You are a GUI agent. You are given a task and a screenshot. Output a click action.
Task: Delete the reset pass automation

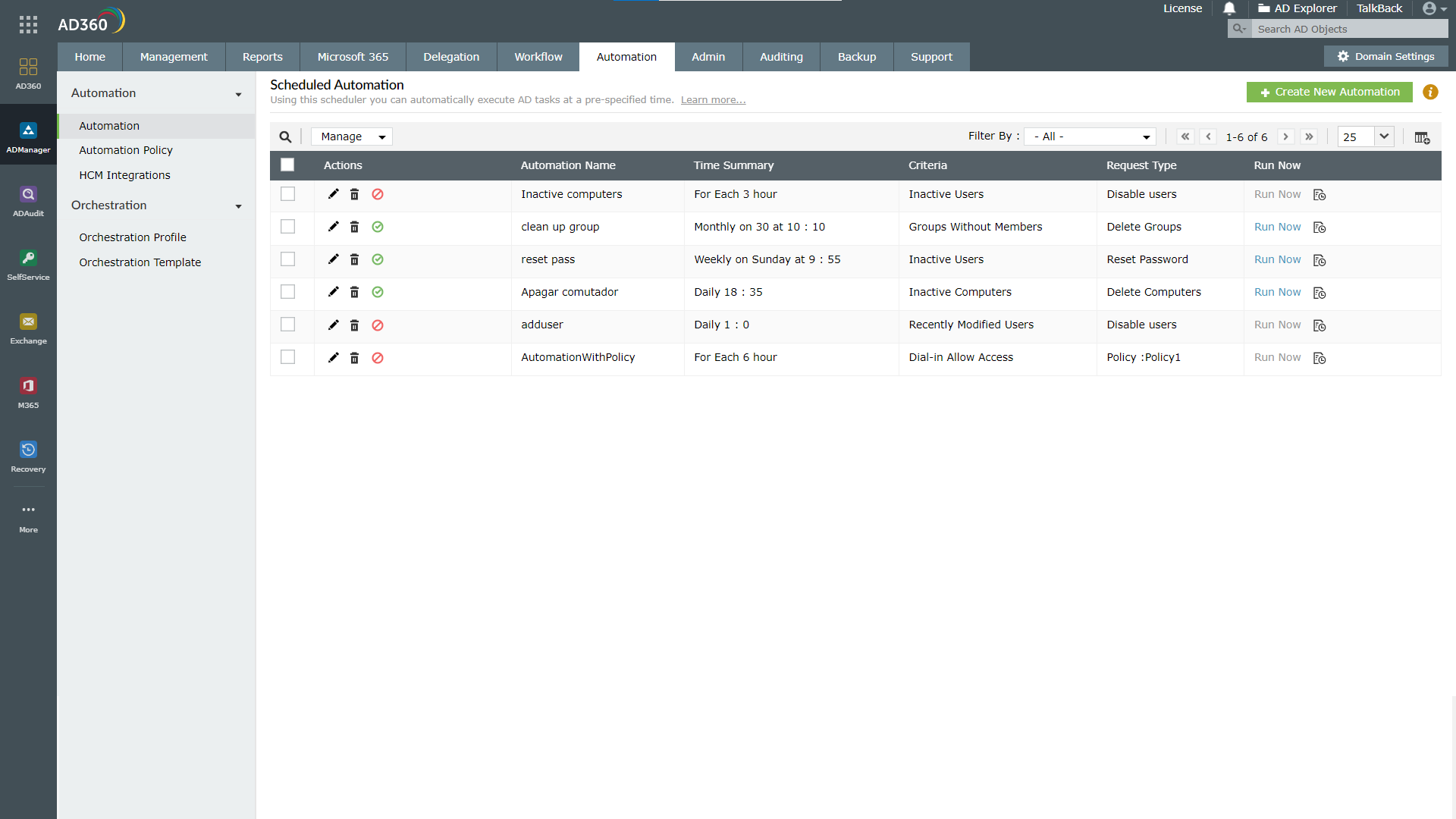pos(354,259)
